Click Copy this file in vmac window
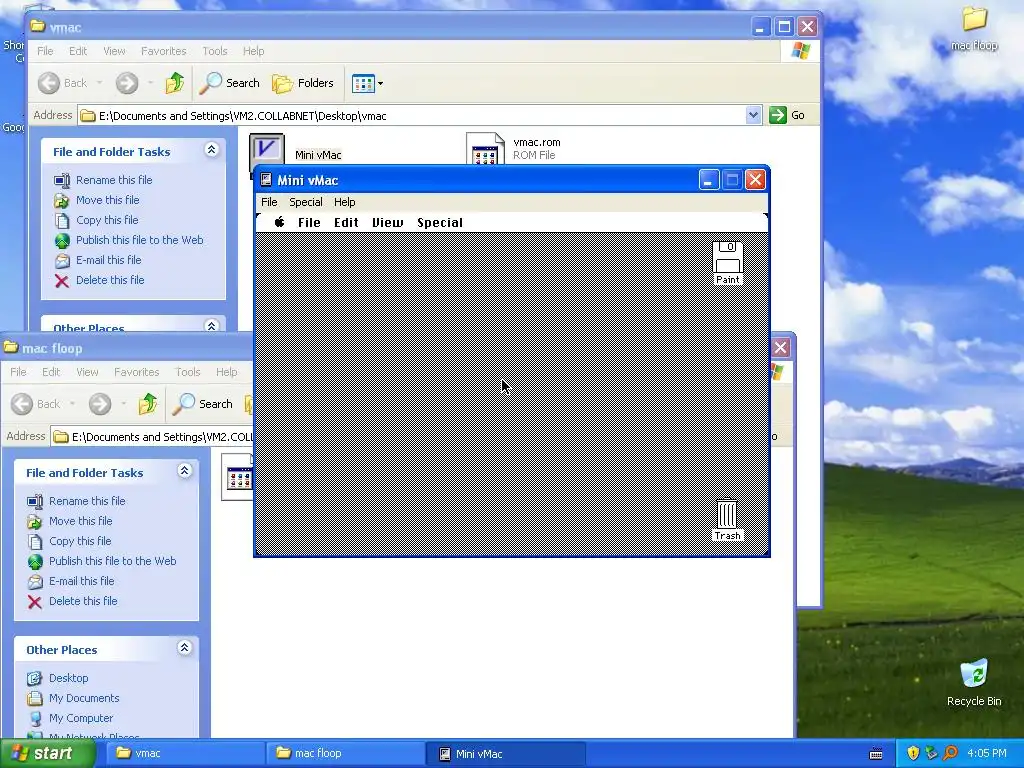Viewport: 1024px width, 768px height. coord(106,220)
